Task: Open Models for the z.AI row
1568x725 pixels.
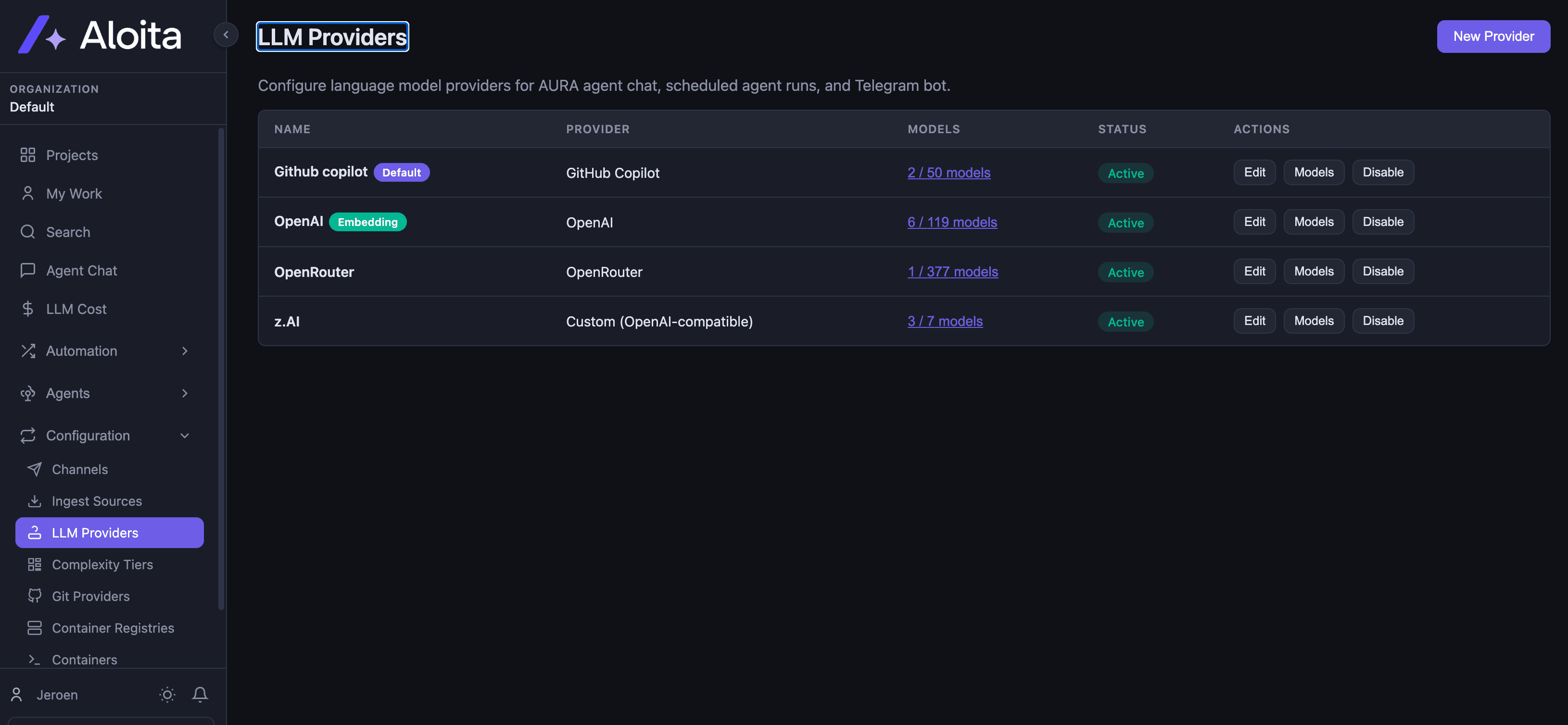Action: coord(1314,321)
